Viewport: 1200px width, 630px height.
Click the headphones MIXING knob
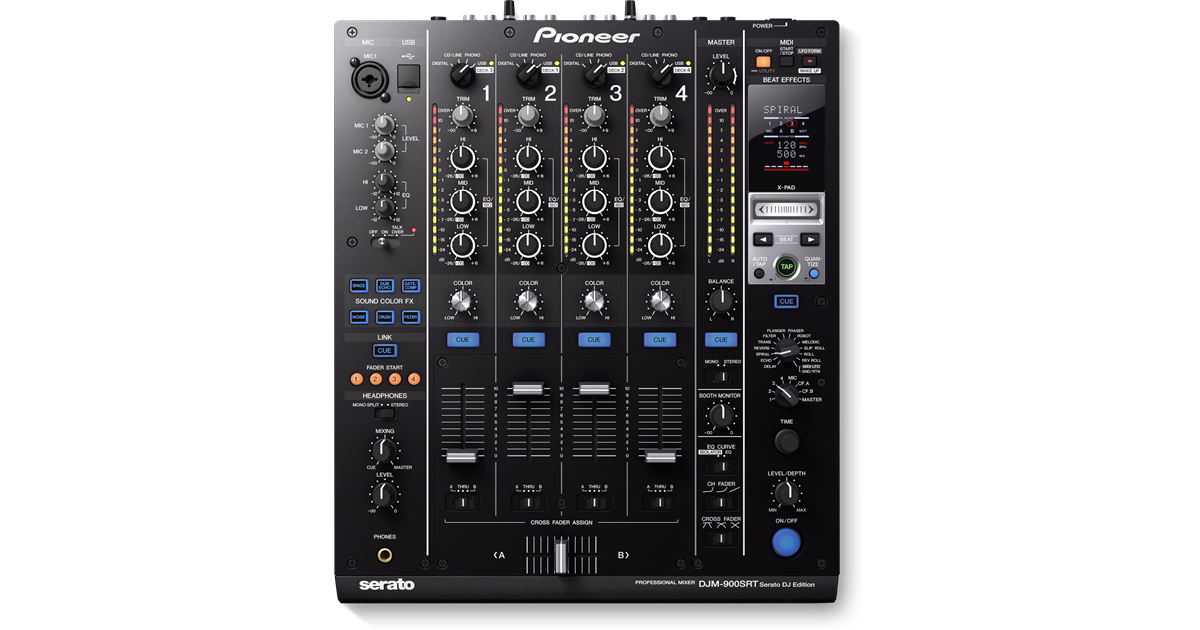point(384,449)
